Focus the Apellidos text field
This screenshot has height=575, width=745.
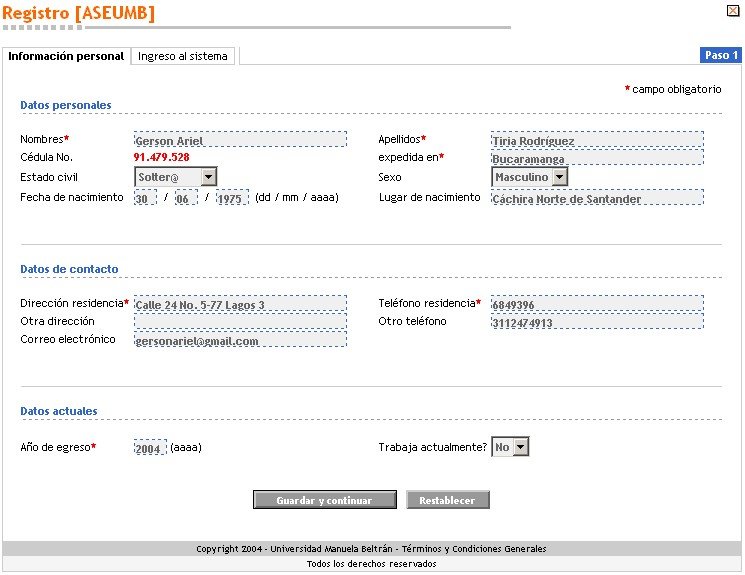(x=596, y=140)
